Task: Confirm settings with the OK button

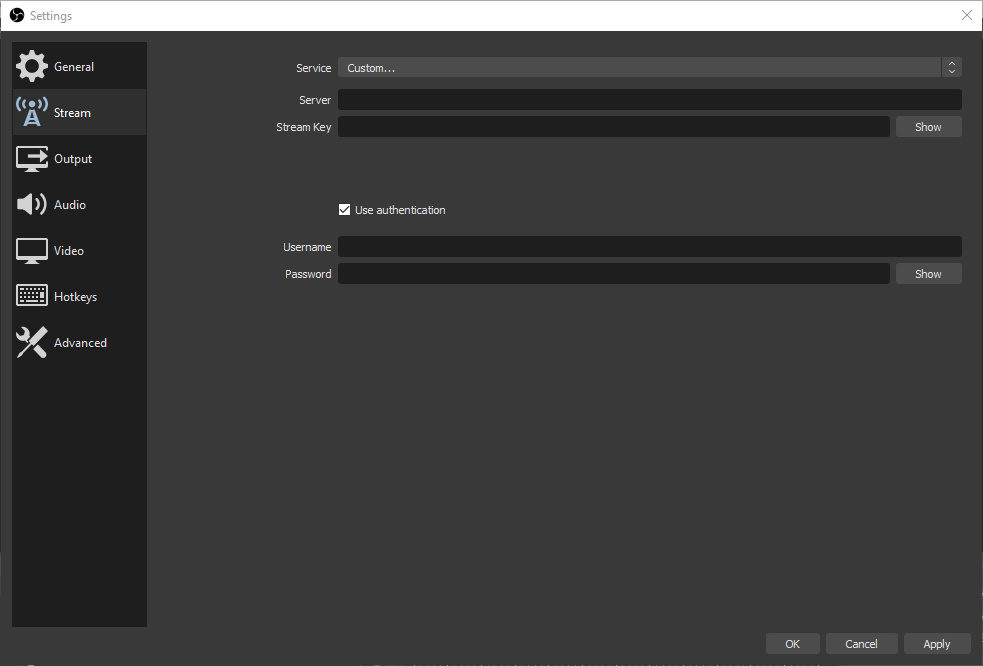Action: 792,643
